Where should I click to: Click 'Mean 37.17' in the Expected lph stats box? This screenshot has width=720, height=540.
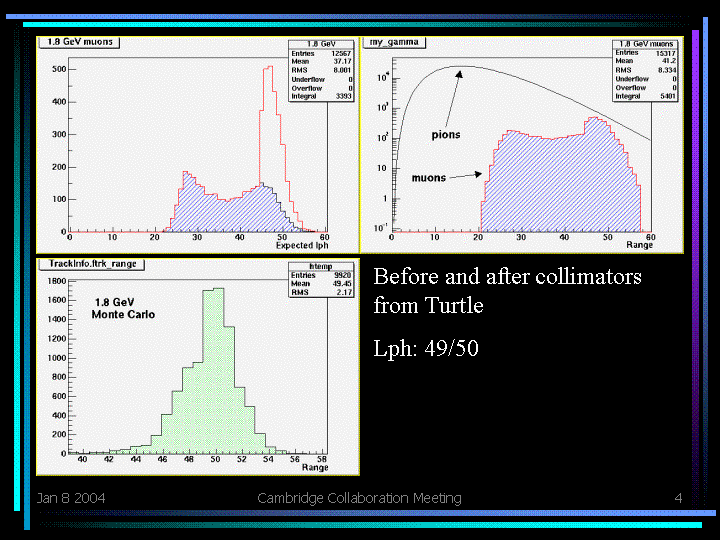321,62
